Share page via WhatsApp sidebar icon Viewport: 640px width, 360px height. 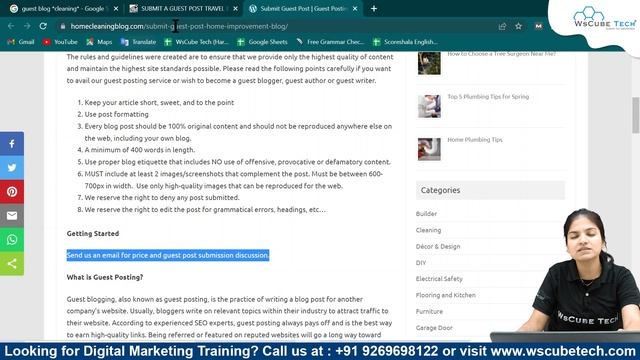pyautogui.click(x=12, y=240)
